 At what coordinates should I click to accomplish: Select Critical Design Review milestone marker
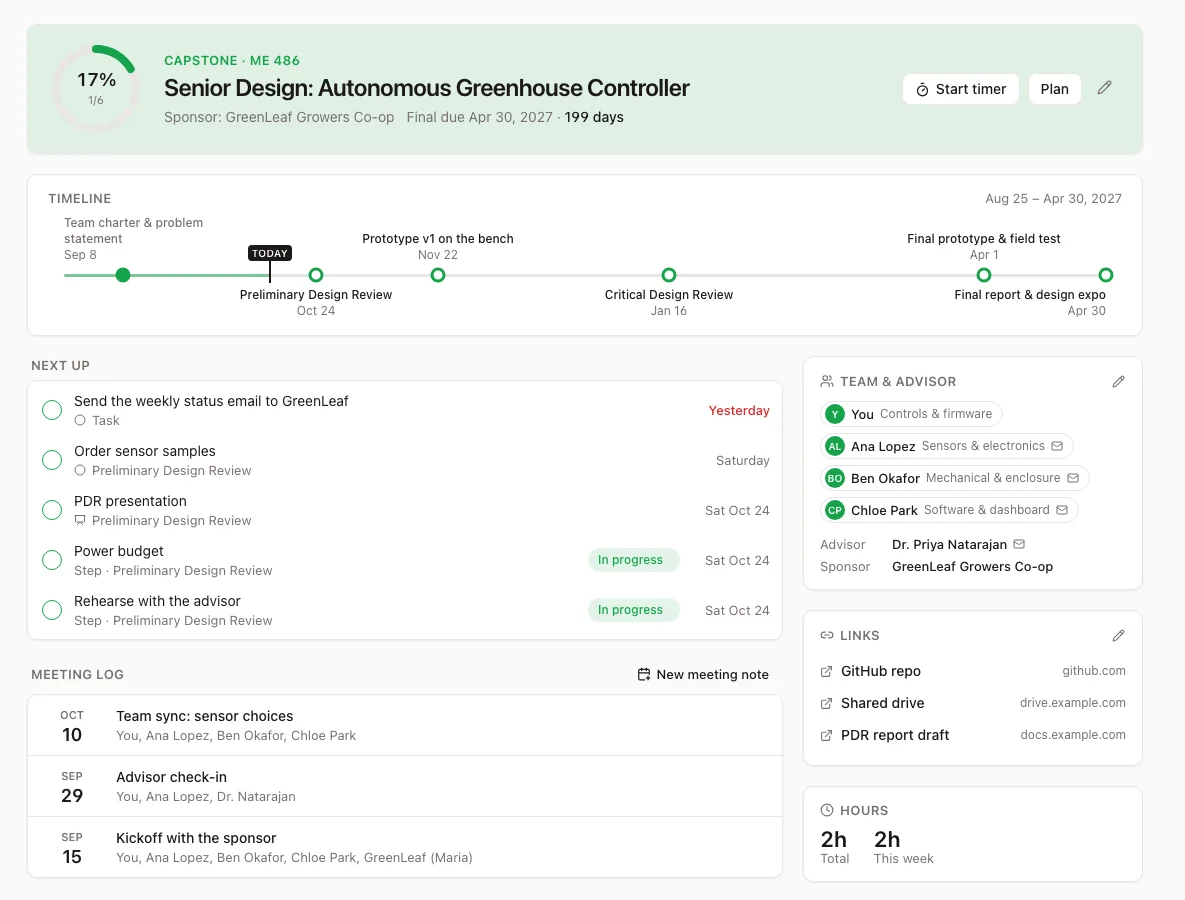(x=669, y=275)
